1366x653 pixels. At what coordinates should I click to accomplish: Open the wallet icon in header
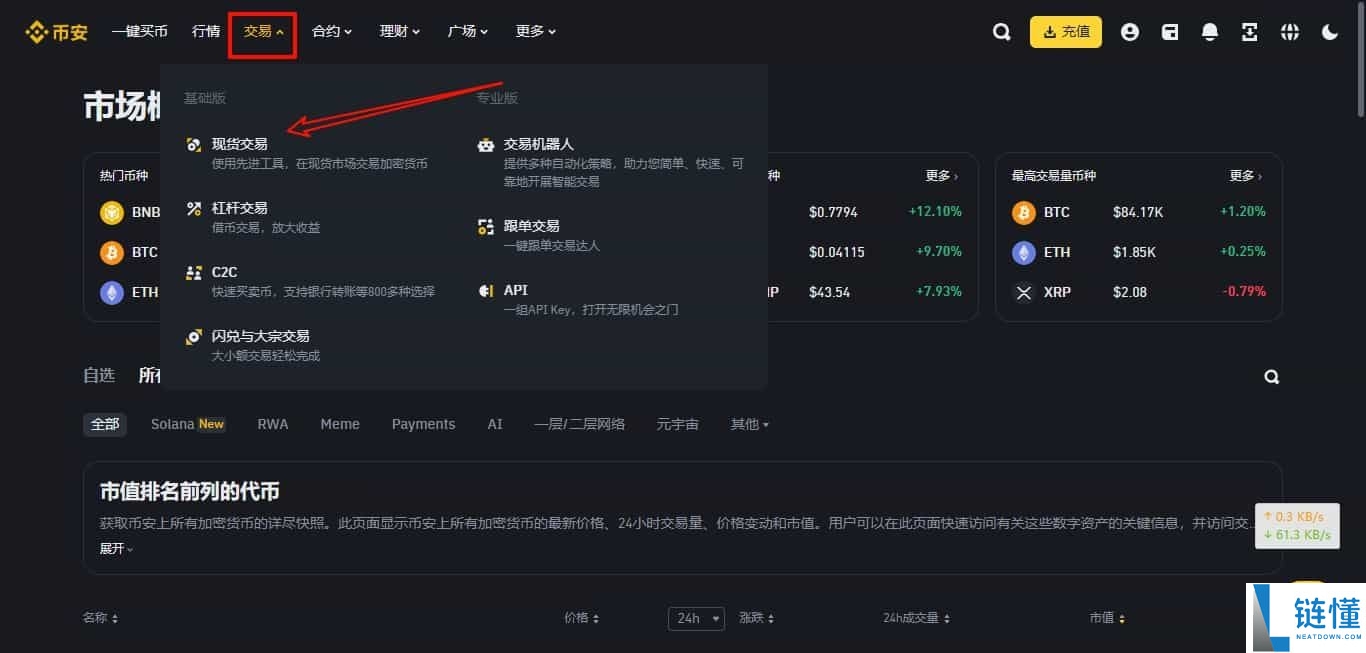(1170, 32)
